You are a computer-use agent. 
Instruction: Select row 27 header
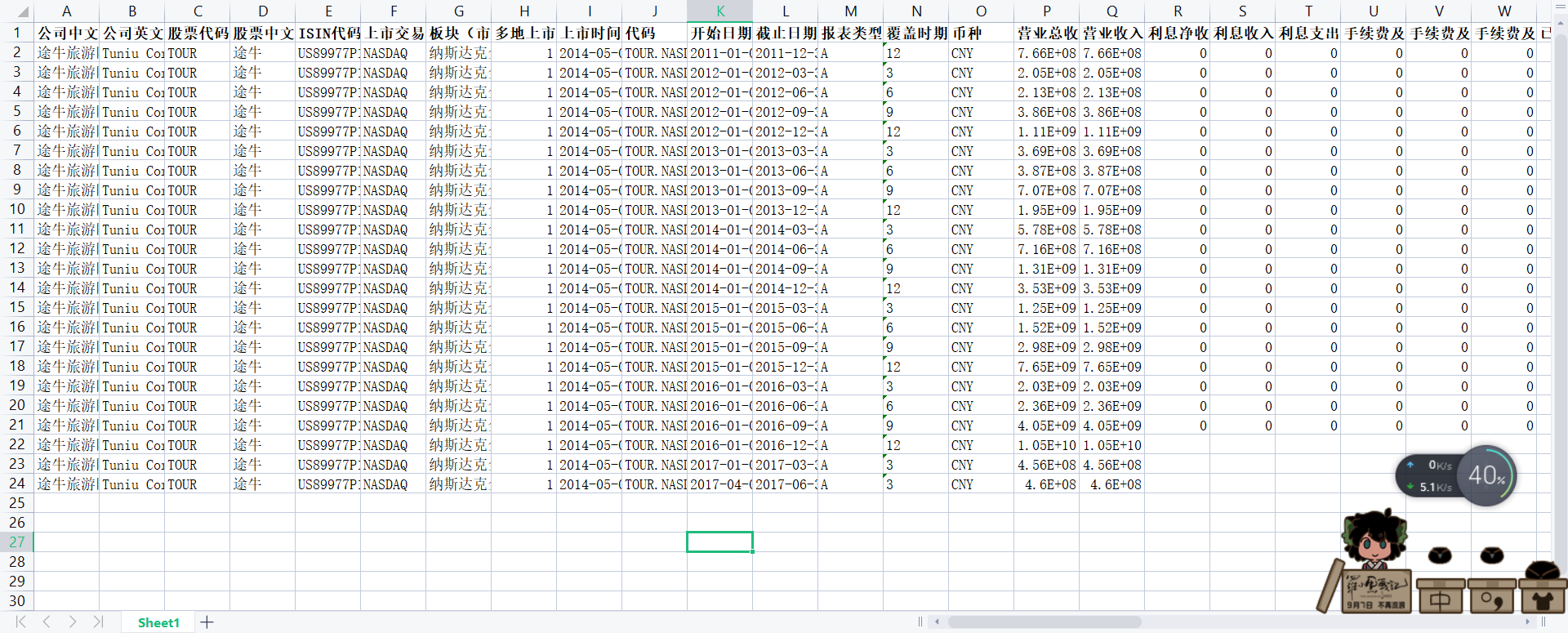point(16,542)
